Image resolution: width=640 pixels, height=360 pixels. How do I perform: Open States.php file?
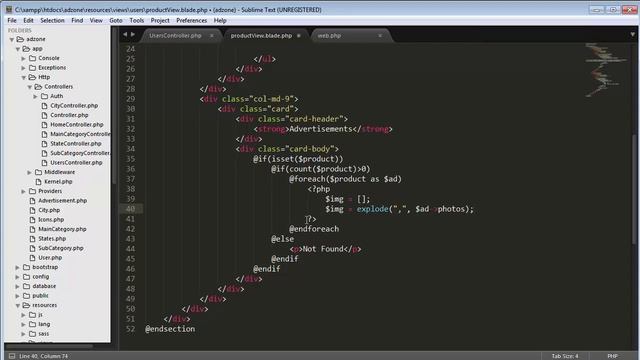tap(52, 239)
